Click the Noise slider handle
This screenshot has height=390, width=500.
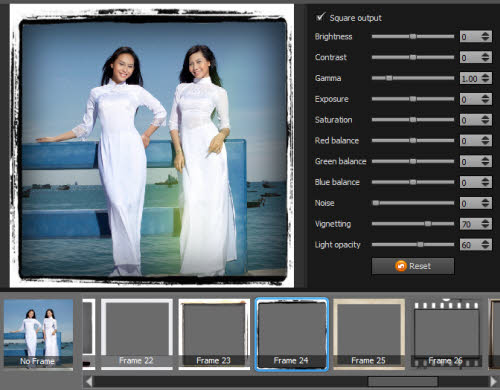click(x=376, y=203)
